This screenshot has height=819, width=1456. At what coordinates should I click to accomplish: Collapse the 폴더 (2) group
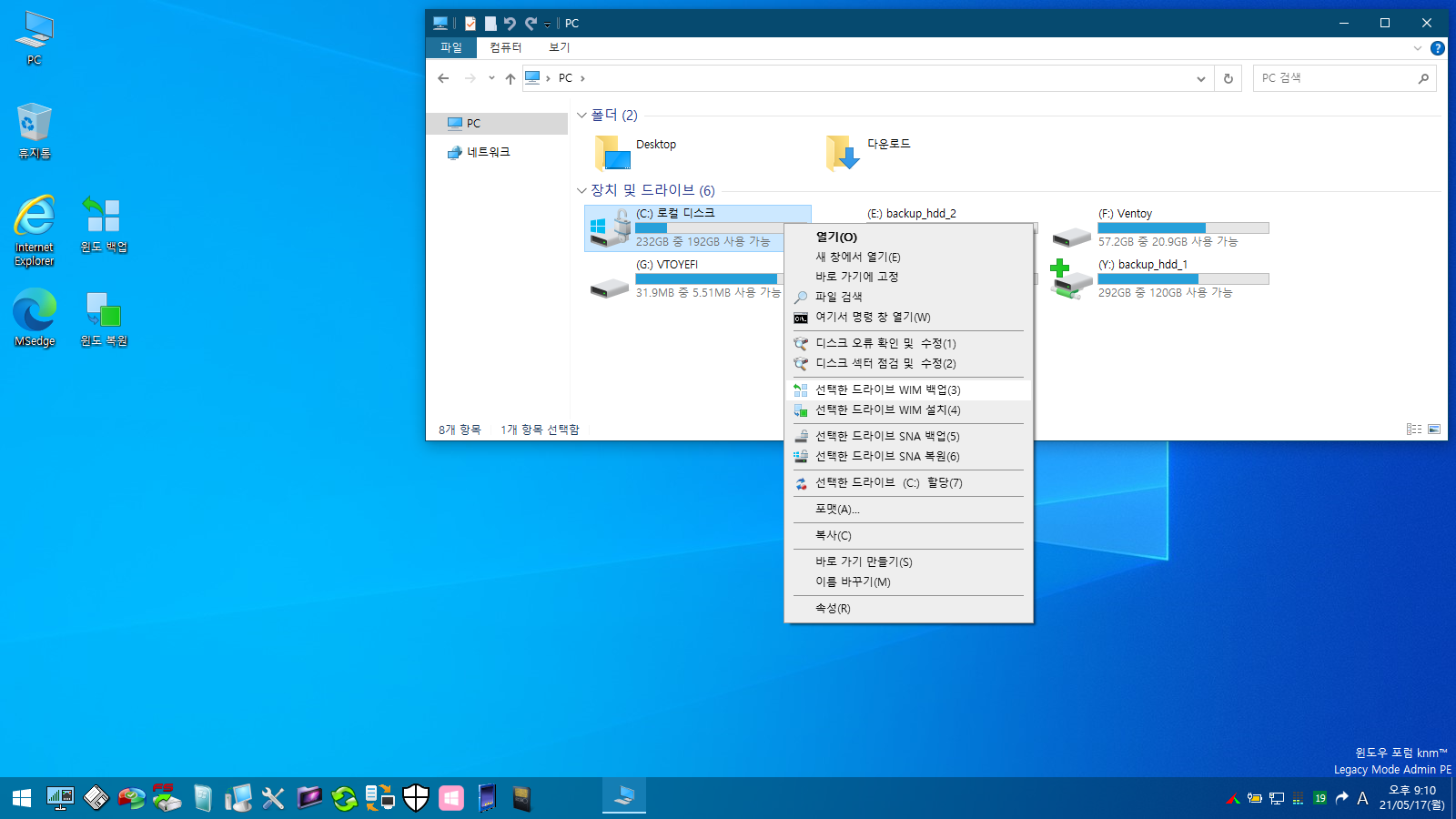point(581,116)
